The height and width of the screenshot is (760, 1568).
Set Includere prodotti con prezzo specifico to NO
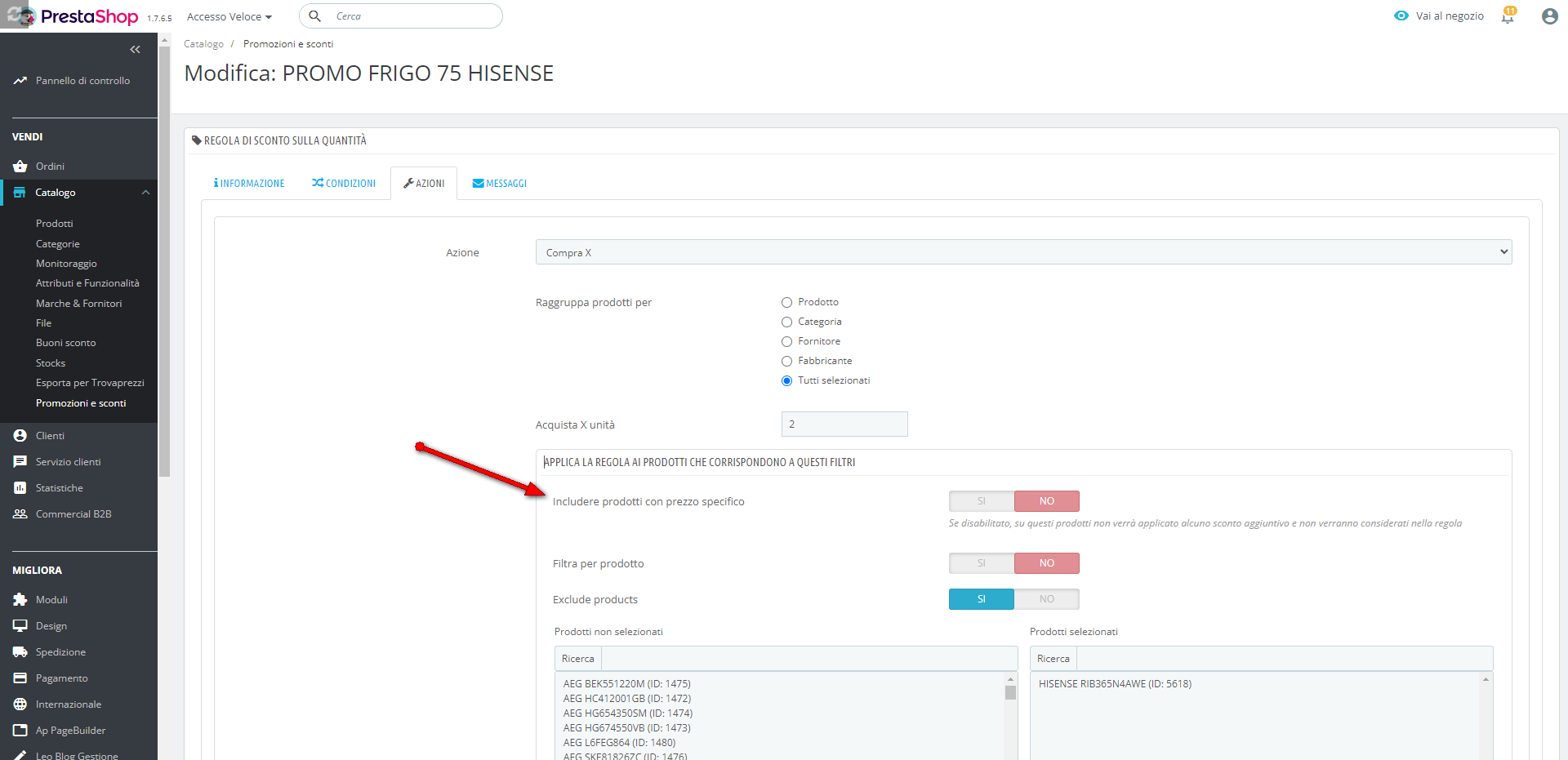pyautogui.click(x=1047, y=501)
